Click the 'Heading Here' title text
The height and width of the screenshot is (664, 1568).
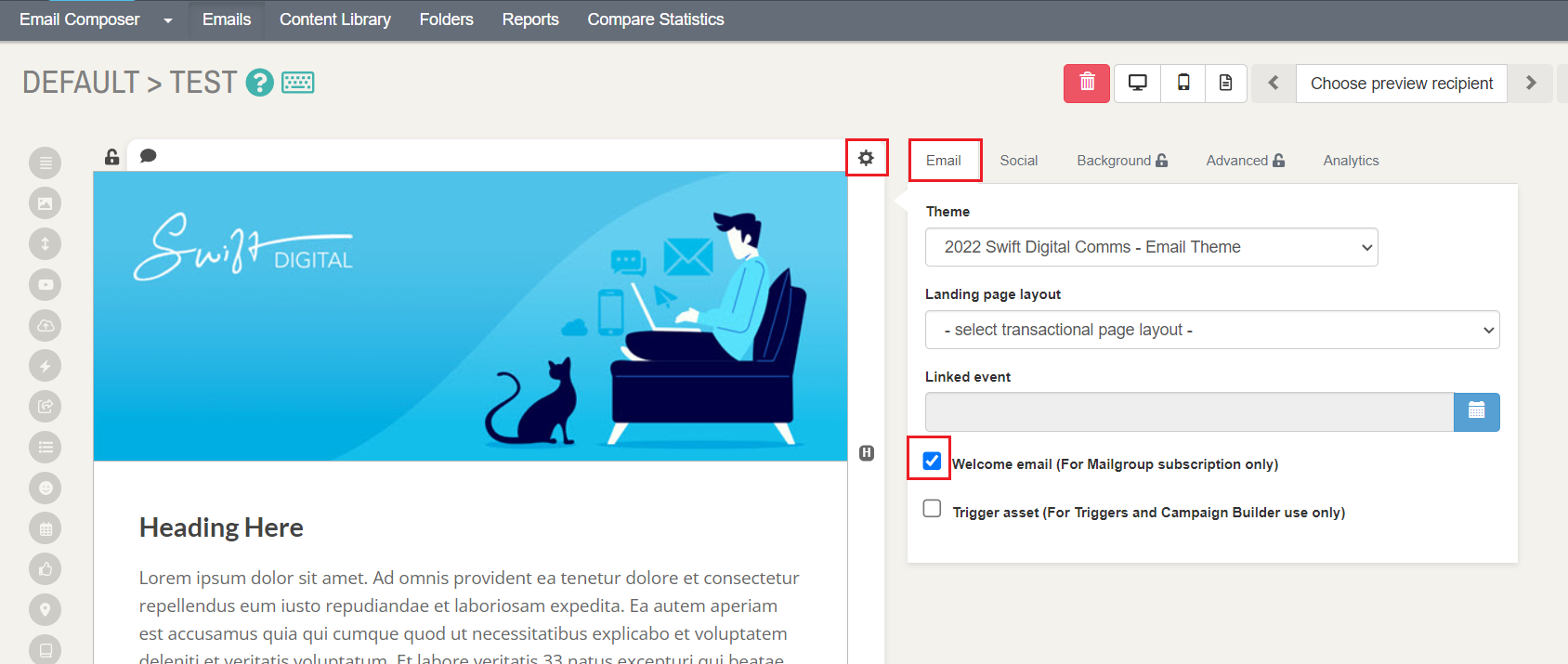[221, 527]
